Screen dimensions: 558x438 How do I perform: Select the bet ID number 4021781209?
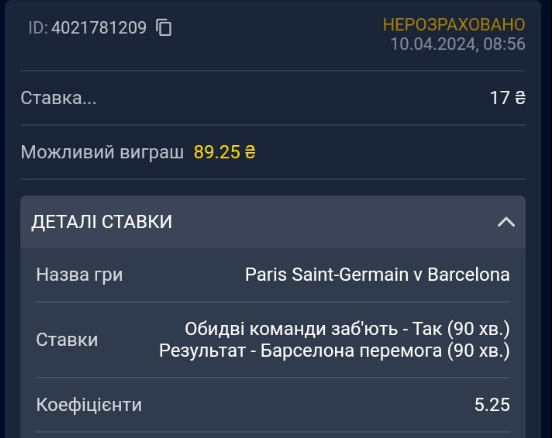(x=99, y=27)
